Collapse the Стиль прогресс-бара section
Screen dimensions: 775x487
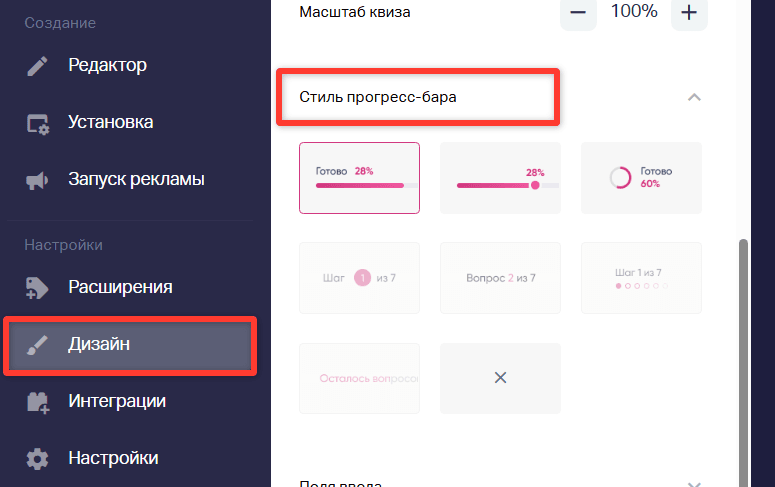coord(694,97)
